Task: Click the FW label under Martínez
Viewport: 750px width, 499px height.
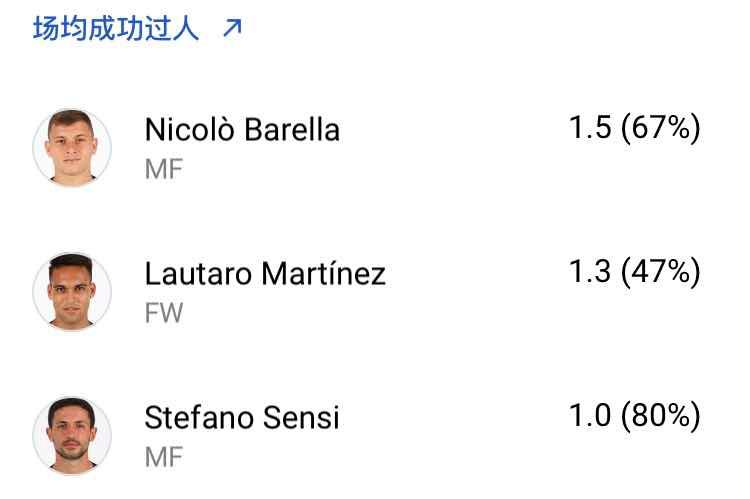Action: (x=164, y=313)
